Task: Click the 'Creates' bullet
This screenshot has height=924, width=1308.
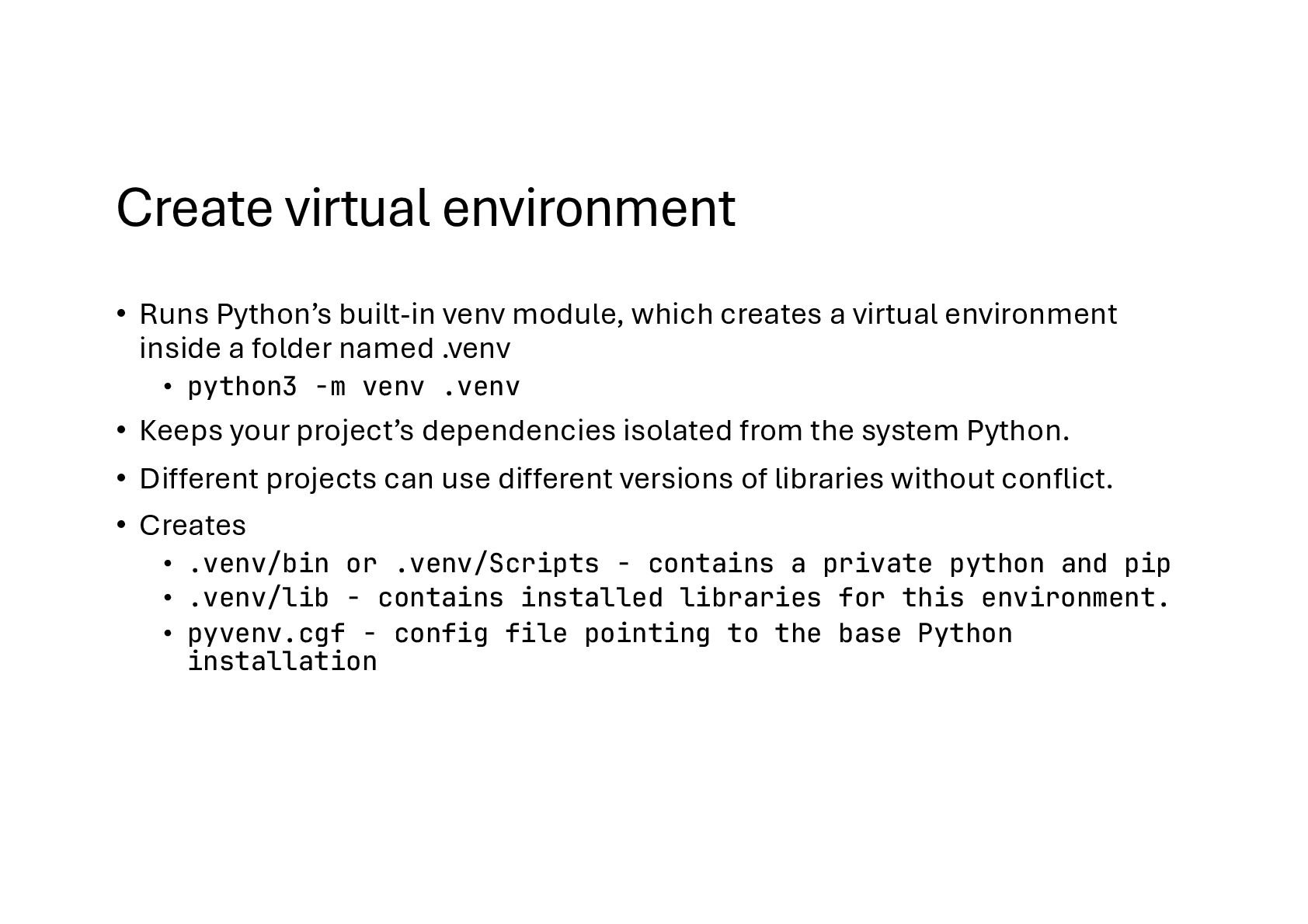Action: [193, 526]
